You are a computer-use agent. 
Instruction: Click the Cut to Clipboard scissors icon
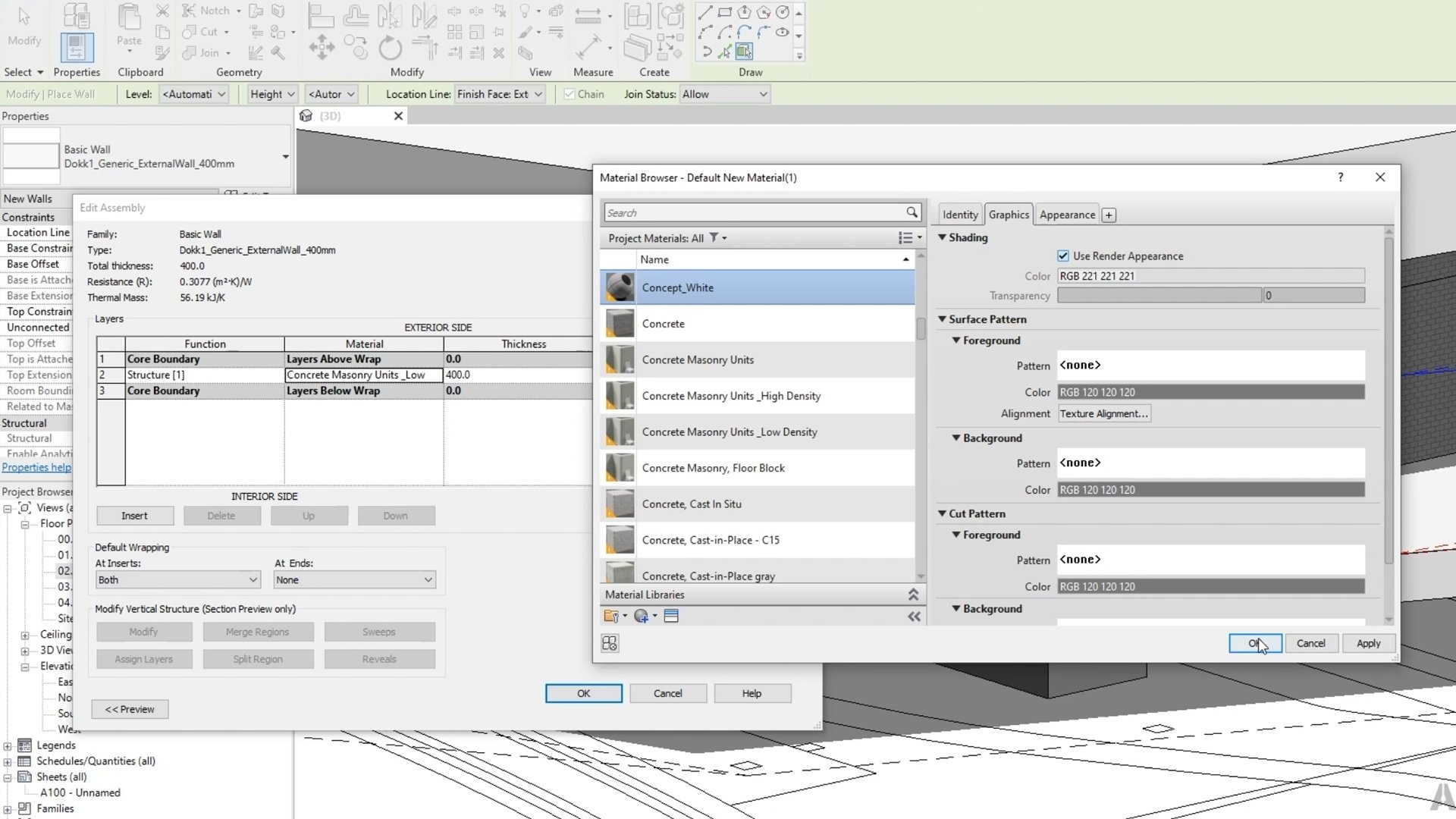click(x=162, y=11)
